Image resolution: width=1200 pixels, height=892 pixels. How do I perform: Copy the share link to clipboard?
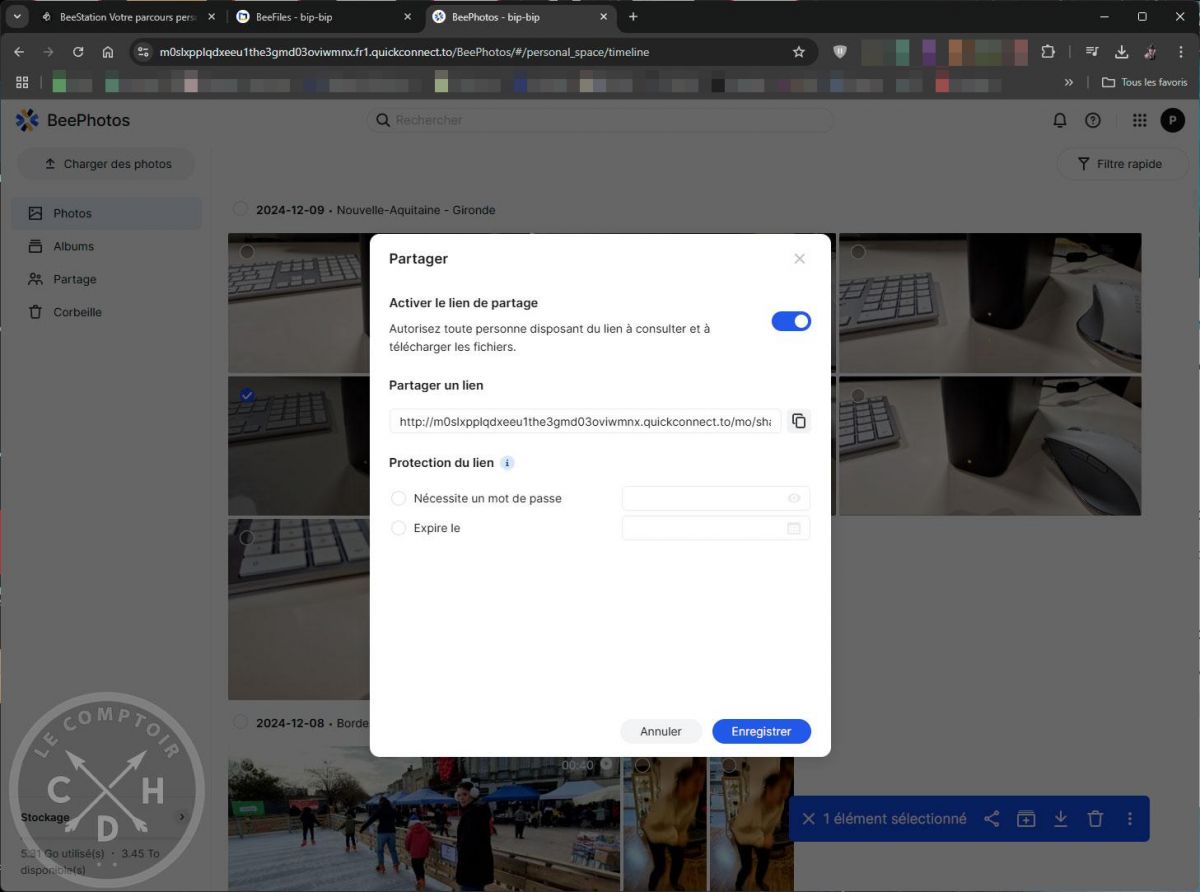tap(798, 421)
